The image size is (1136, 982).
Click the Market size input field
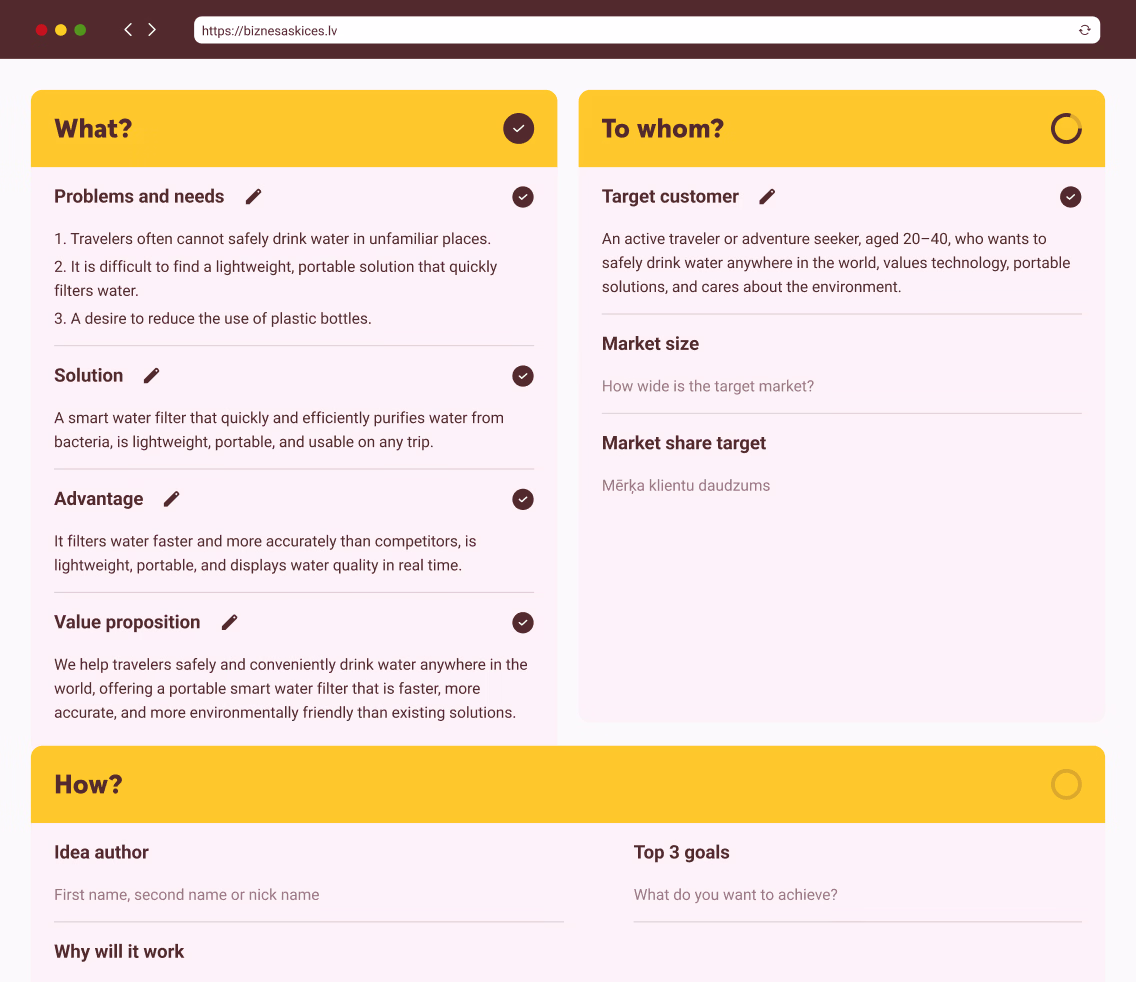point(841,386)
